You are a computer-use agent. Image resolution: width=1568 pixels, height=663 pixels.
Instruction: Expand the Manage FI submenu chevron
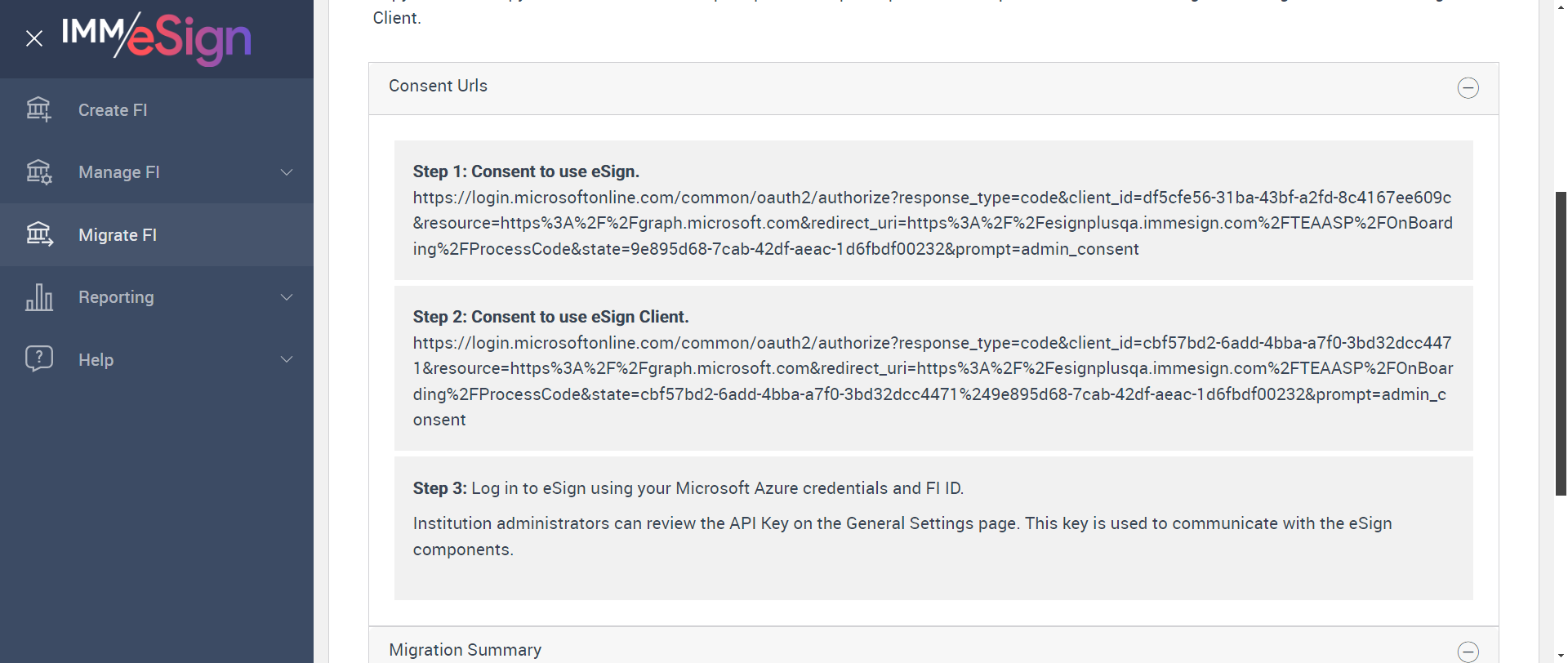point(287,172)
